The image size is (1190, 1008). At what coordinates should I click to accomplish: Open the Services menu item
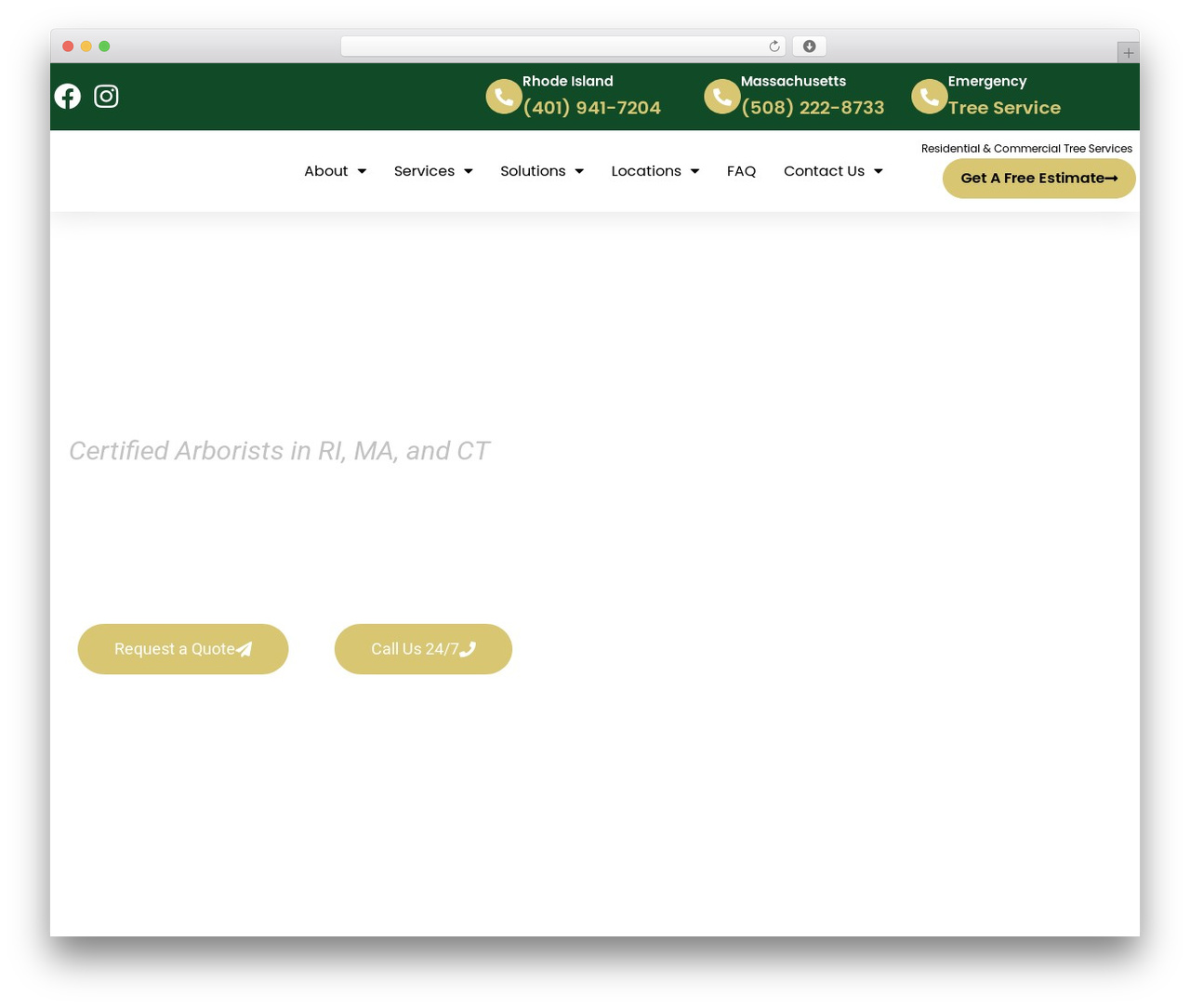click(x=424, y=171)
